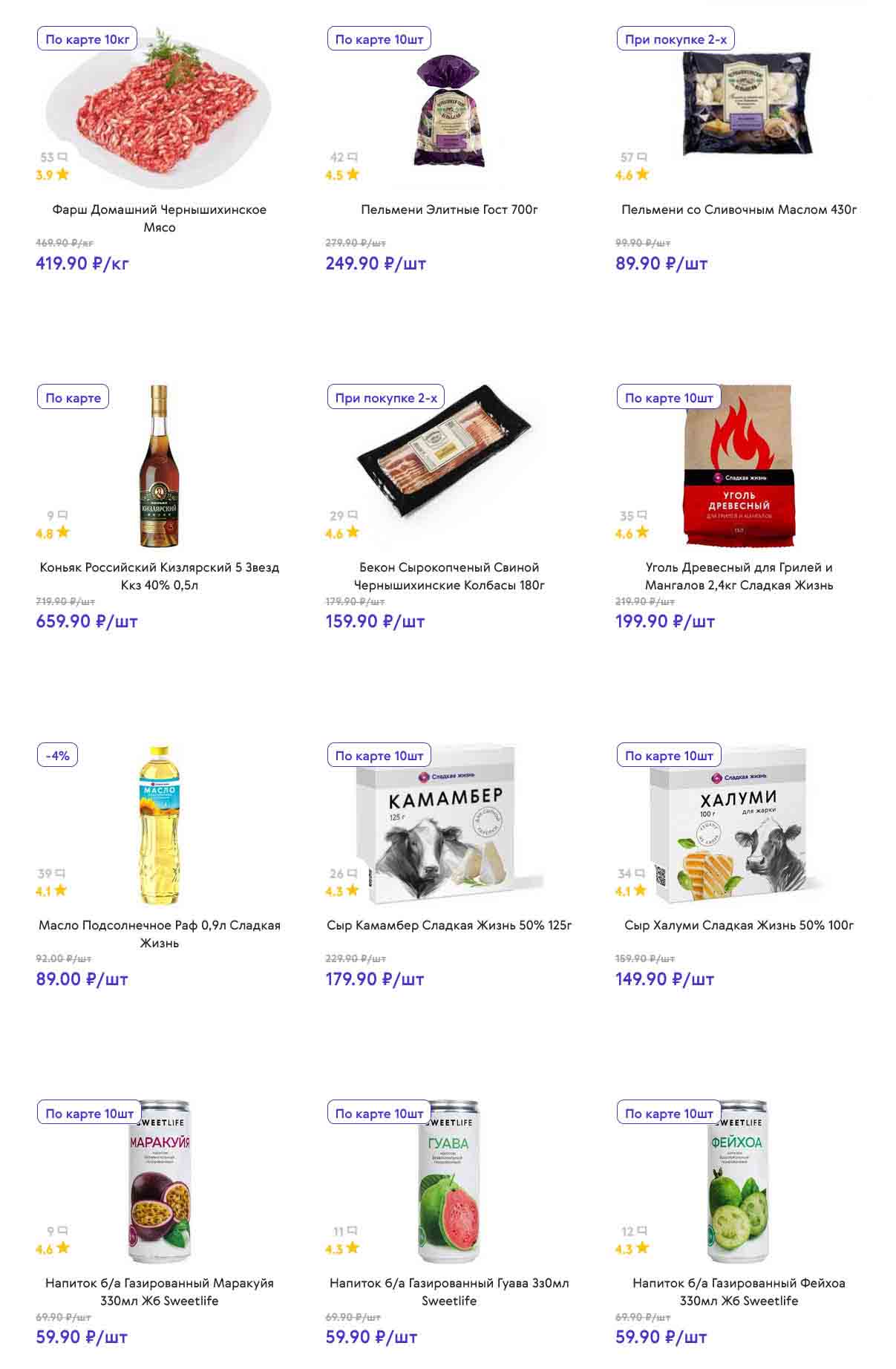
Task: Open the Кизлярский cognac bottle image
Action: tap(159, 465)
